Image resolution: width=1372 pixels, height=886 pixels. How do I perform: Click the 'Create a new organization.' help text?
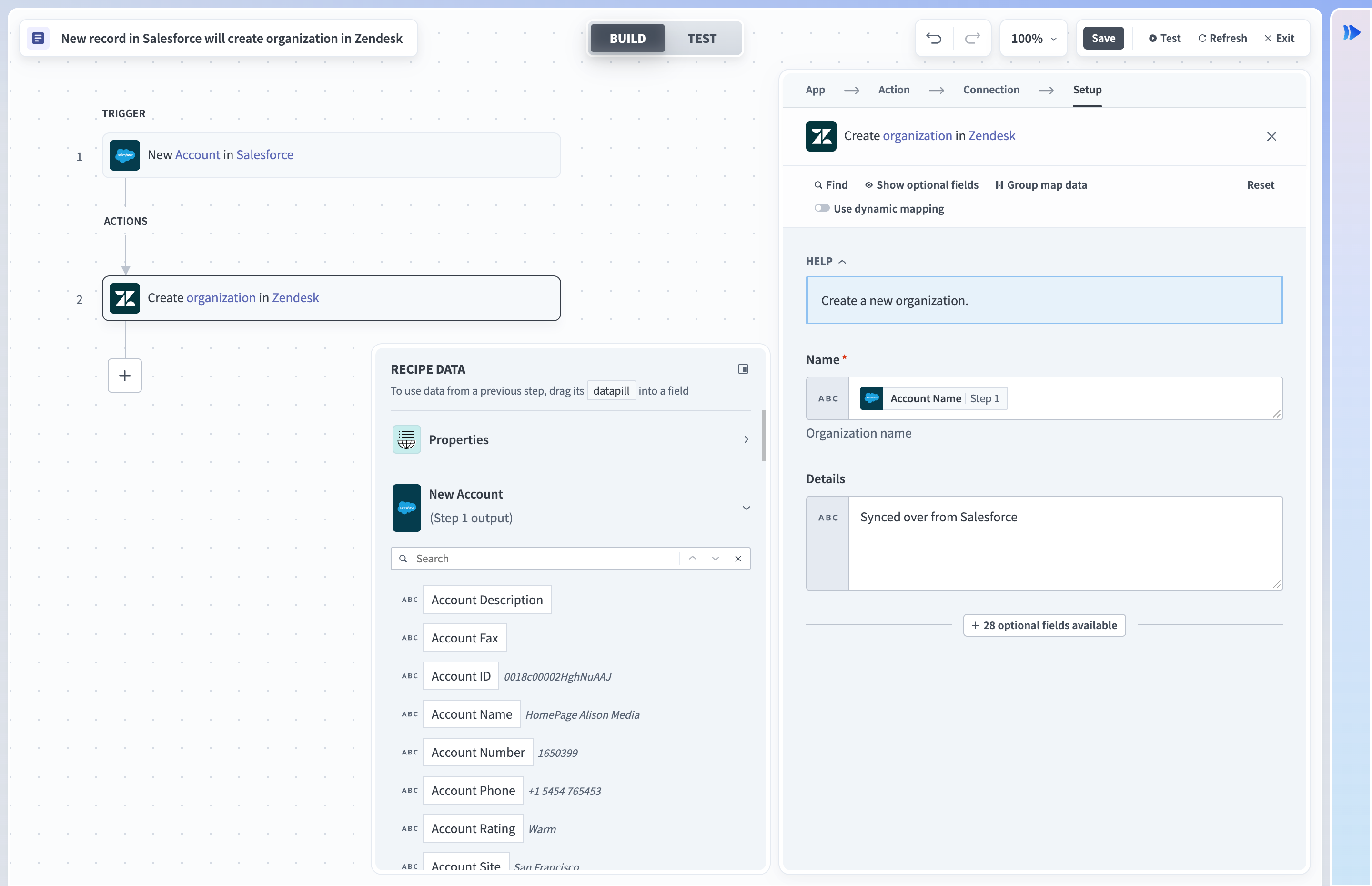[x=894, y=300]
